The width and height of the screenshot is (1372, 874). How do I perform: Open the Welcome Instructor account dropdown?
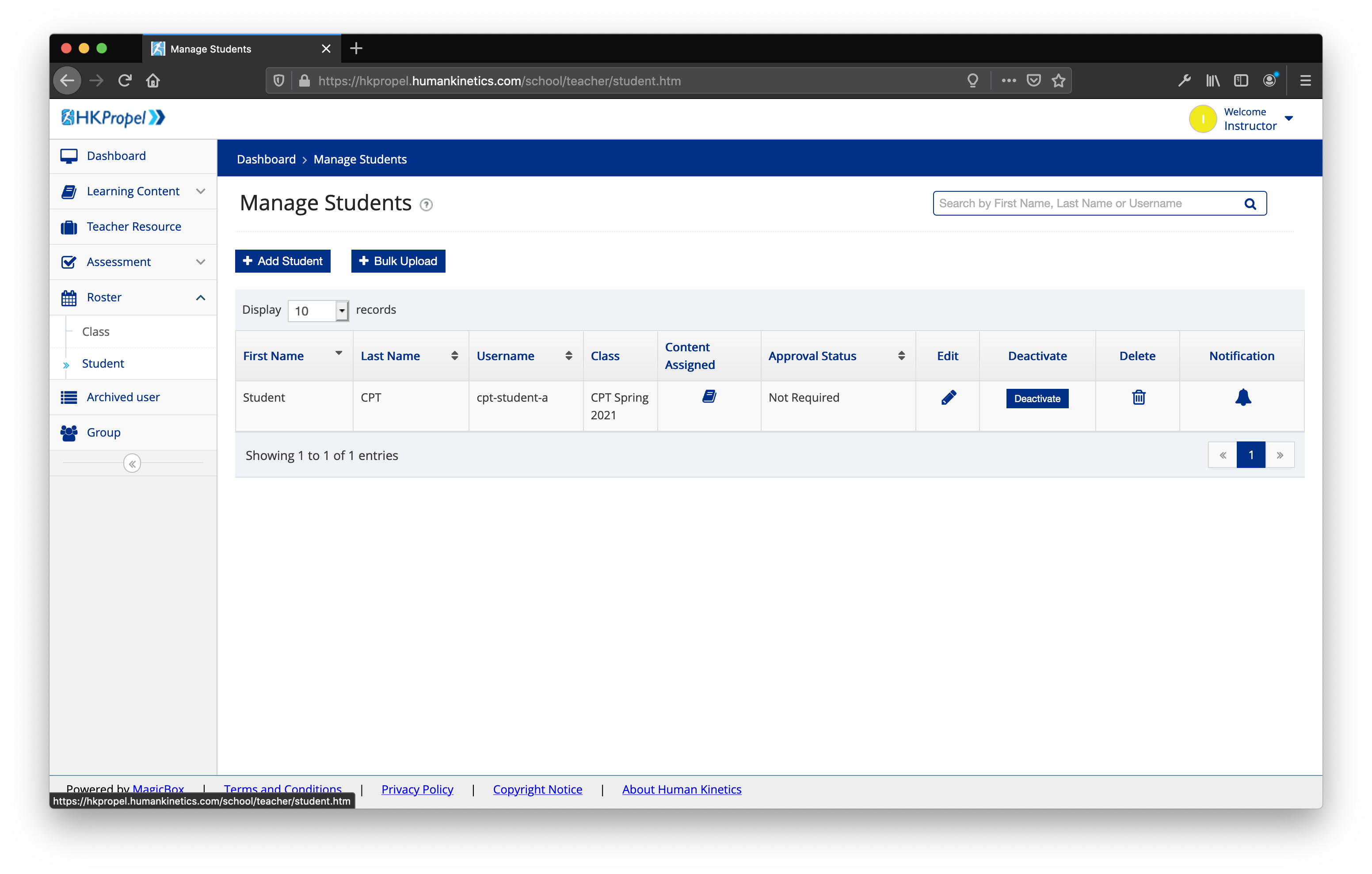[x=1288, y=118]
